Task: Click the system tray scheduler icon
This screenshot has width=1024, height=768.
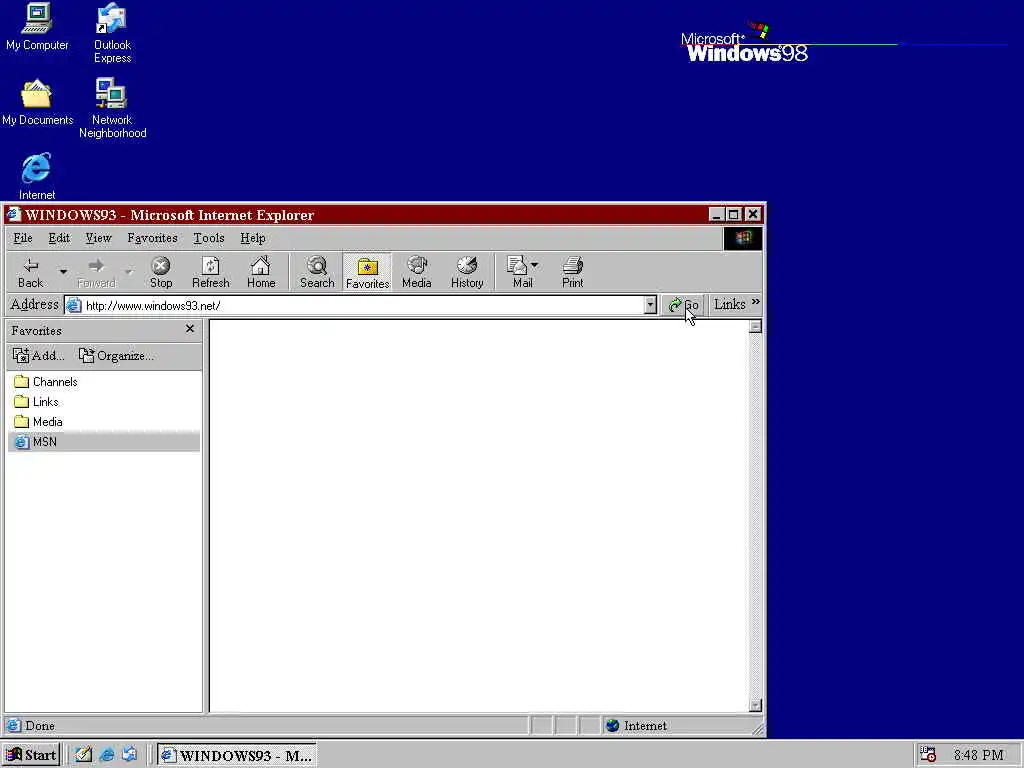Action: pos(927,755)
